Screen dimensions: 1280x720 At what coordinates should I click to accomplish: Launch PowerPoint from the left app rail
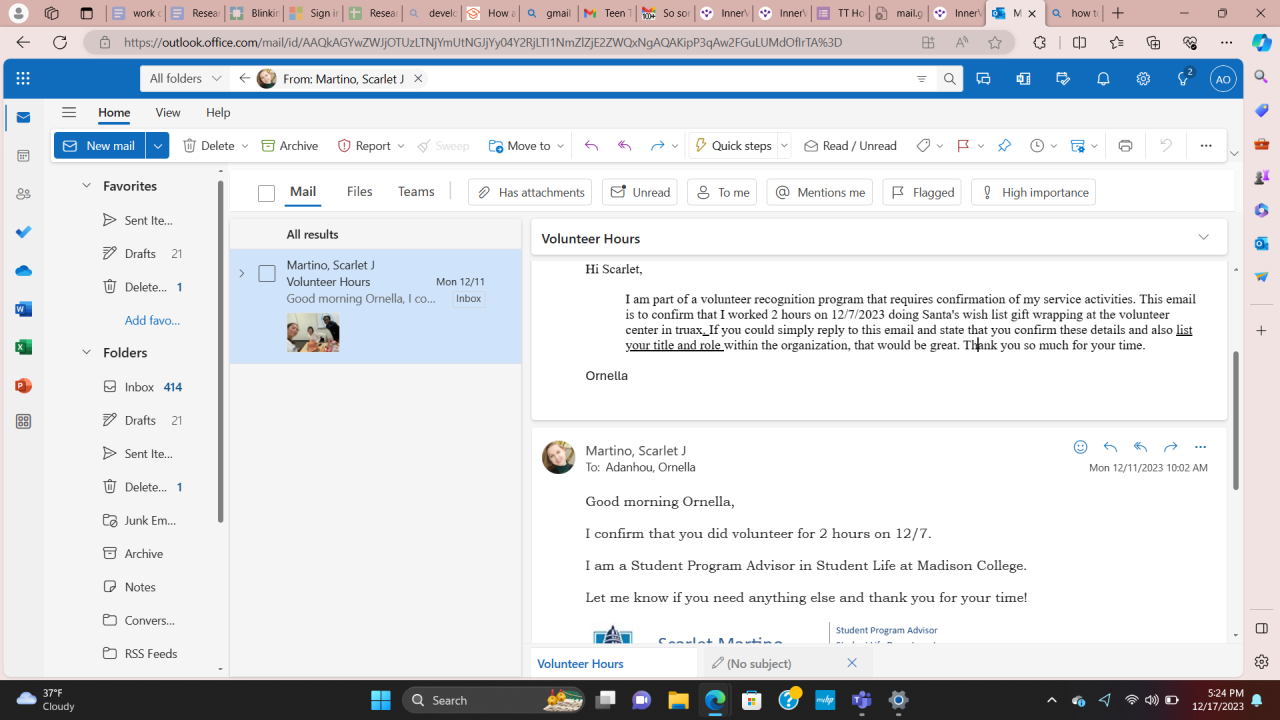coord(23,385)
